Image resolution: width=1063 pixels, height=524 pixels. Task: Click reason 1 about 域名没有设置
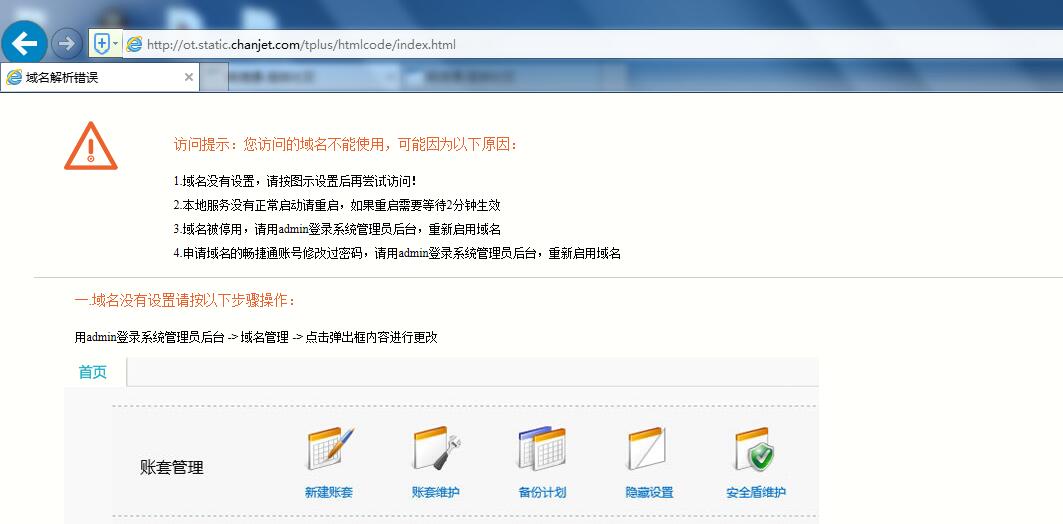295,182
